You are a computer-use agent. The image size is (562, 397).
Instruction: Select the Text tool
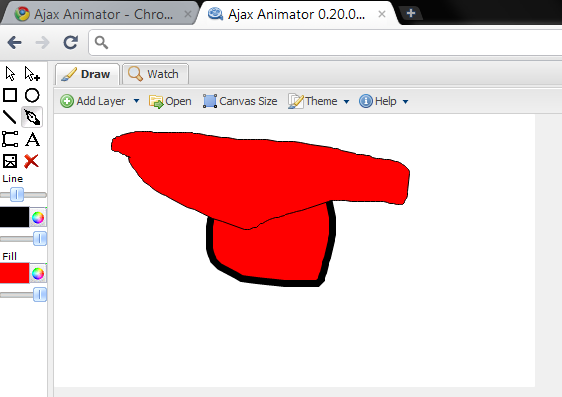point(32,139)
